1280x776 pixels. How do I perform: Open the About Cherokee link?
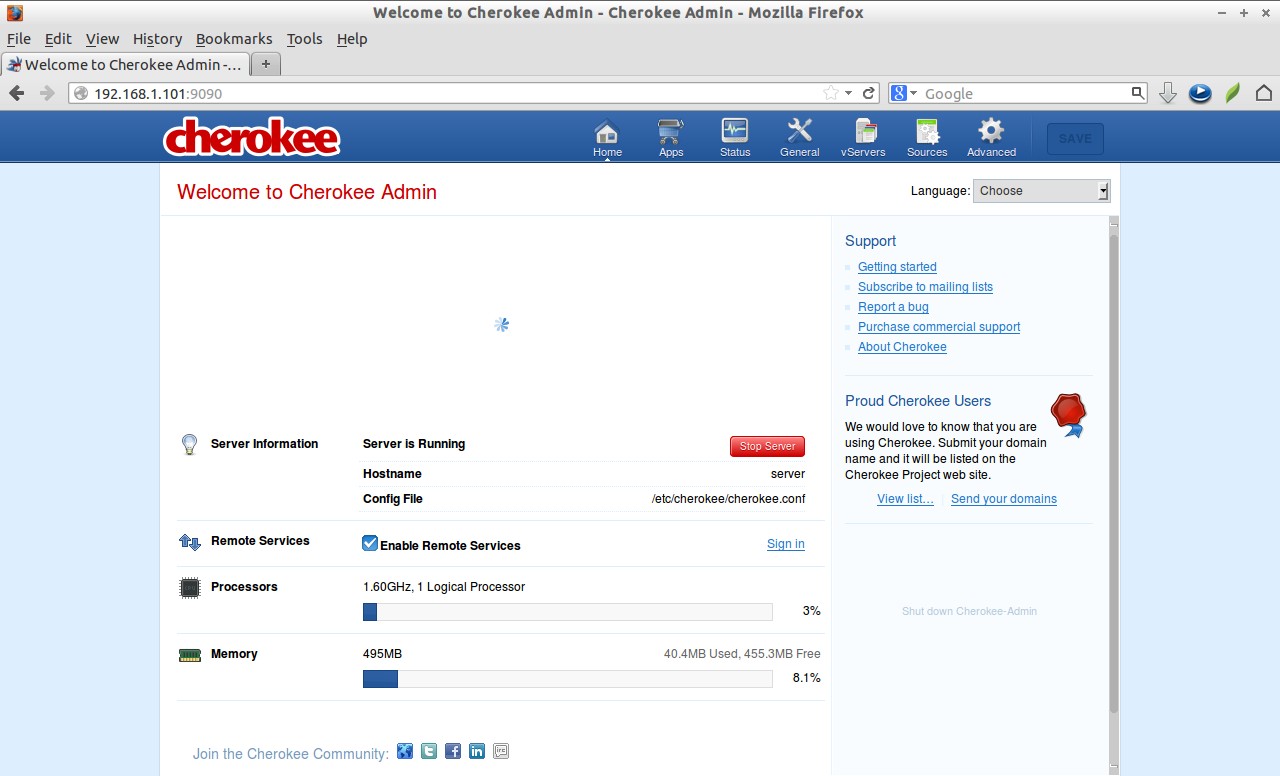[x=902, y=347]
